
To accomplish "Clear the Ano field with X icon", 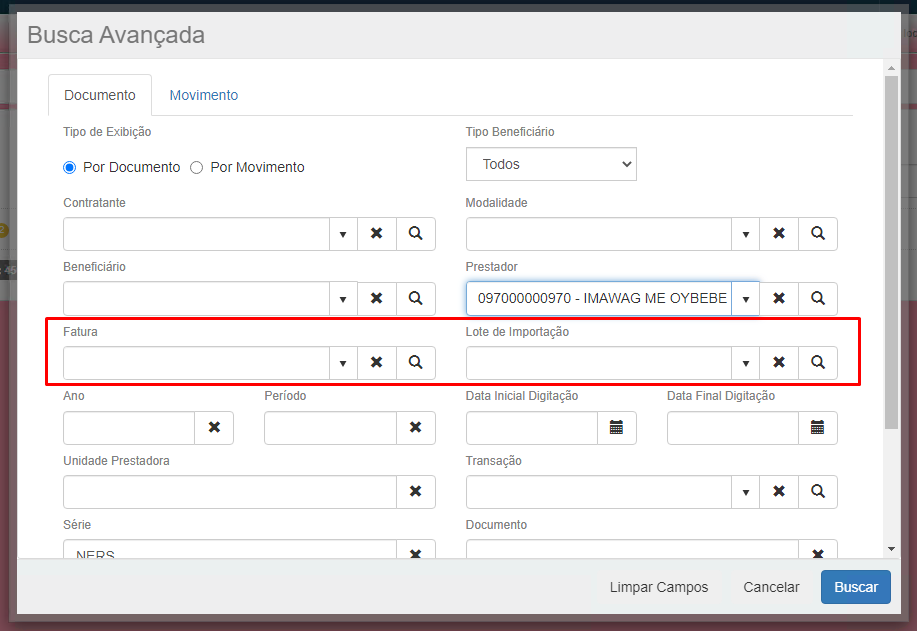I will [214, 427].
